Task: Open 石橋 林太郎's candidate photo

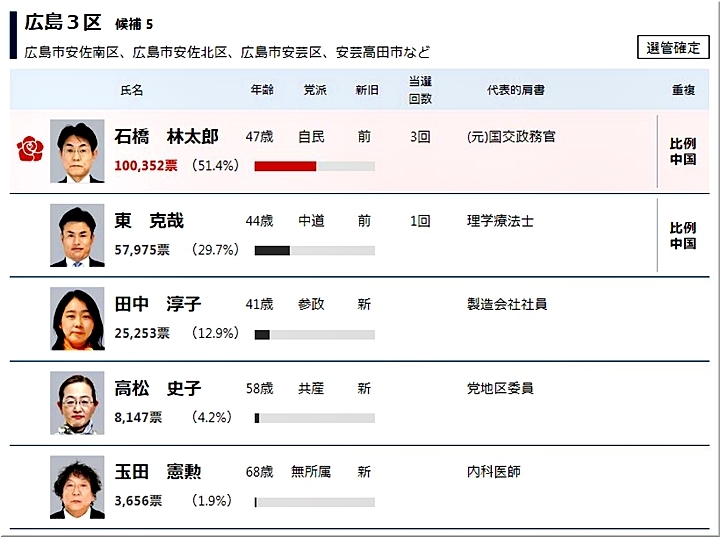Action: pyautogui.click(x=77, y=151)
